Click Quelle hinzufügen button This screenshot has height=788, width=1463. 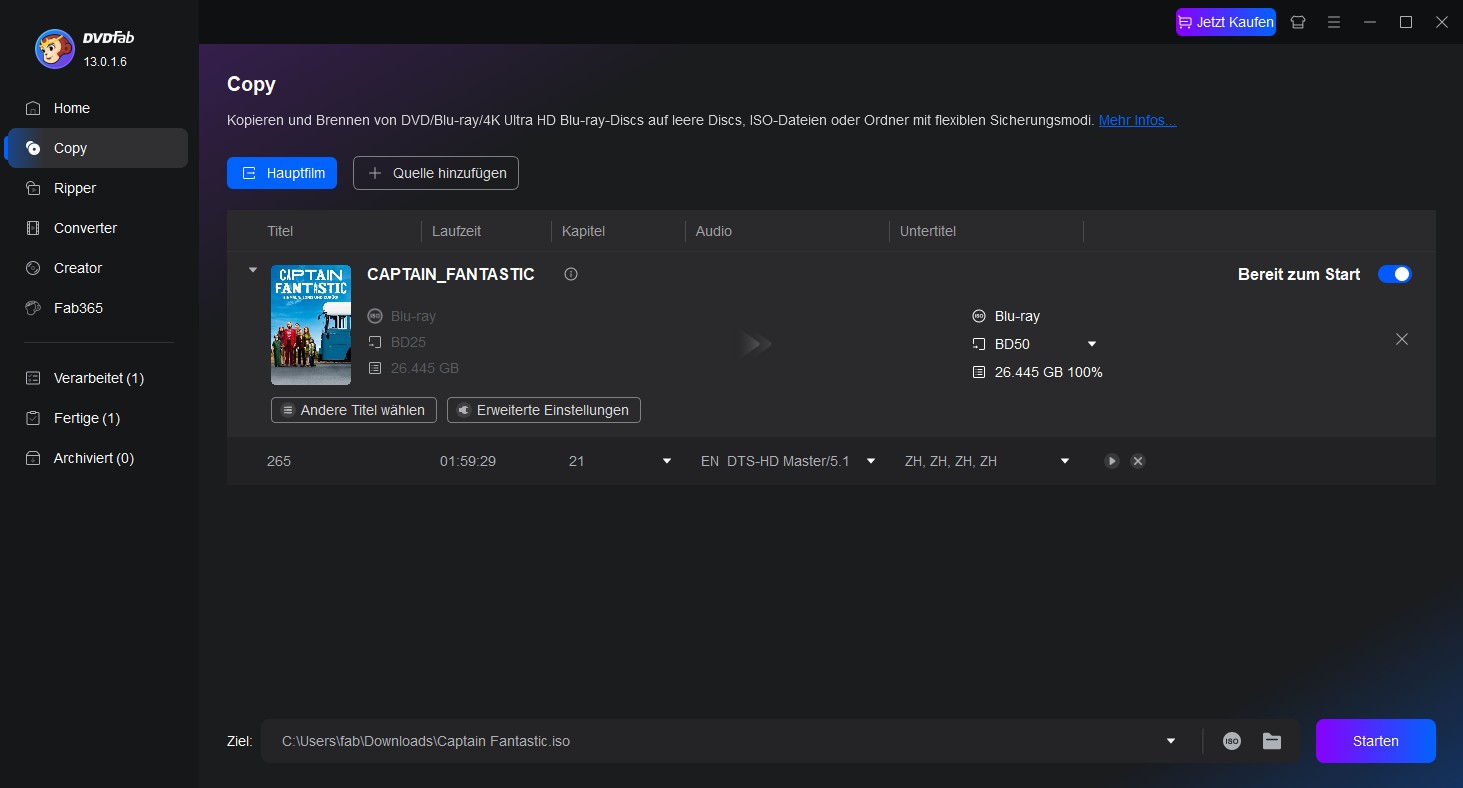[x=436, y=173]
